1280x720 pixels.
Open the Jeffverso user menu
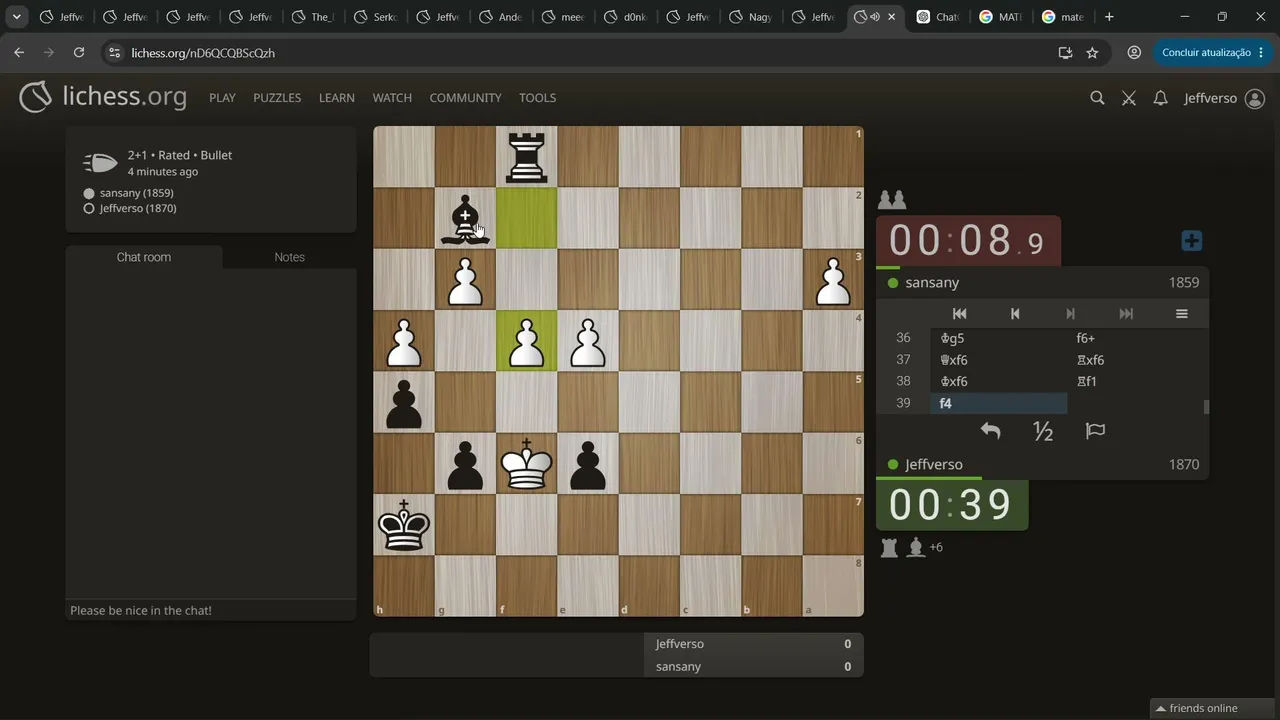pyautogui.click(x=1224, y=98)
